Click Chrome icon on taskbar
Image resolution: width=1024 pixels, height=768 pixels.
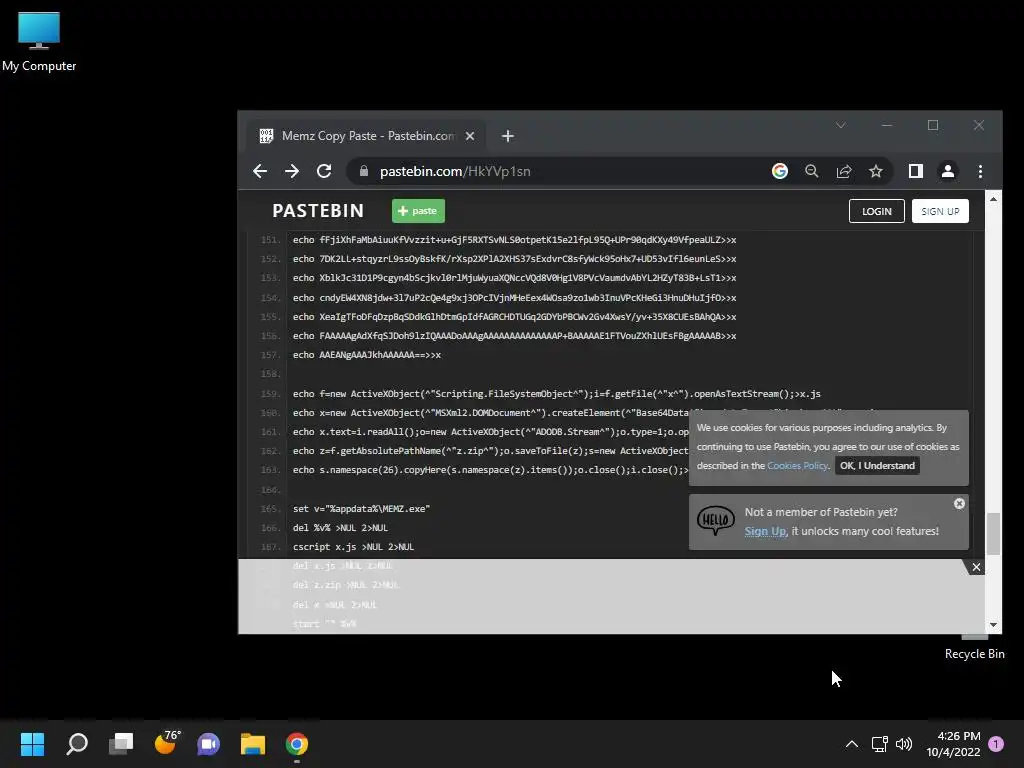297,744
